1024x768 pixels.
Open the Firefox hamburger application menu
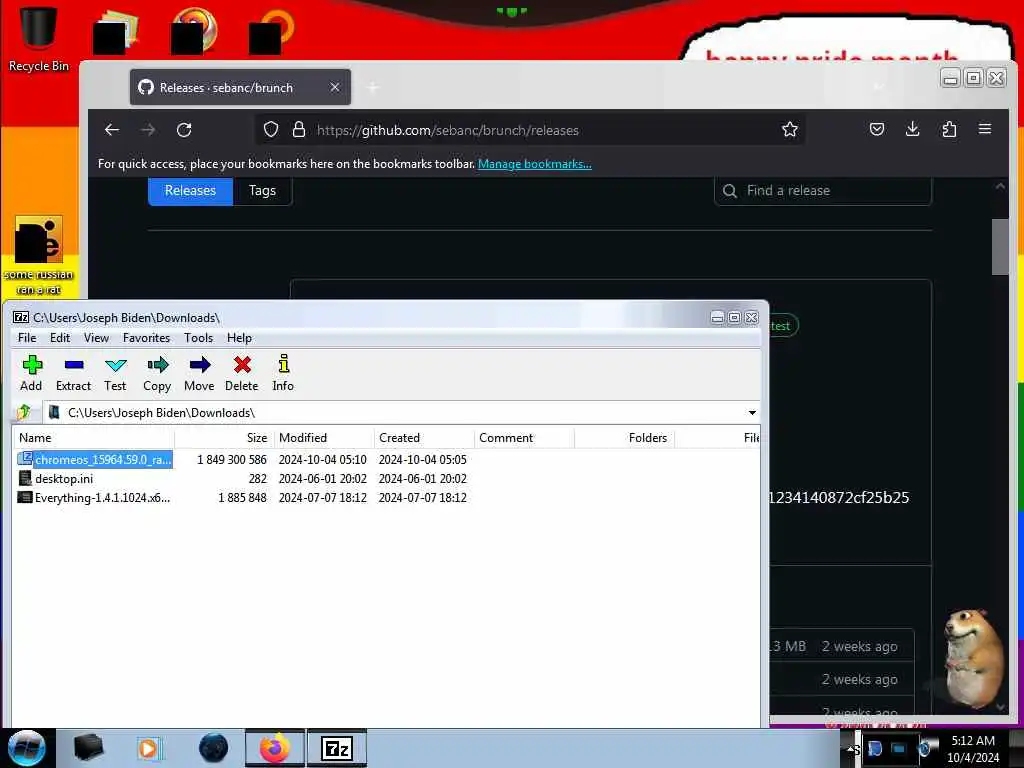click(985, 129)
